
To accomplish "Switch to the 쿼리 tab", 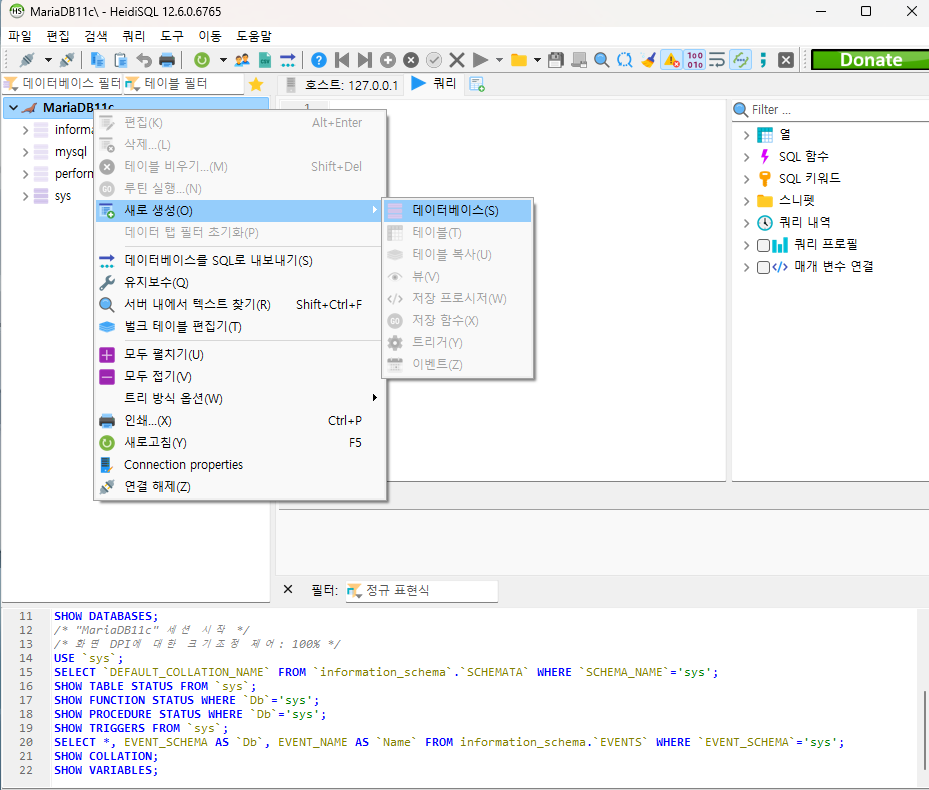I will coord(434,84).
